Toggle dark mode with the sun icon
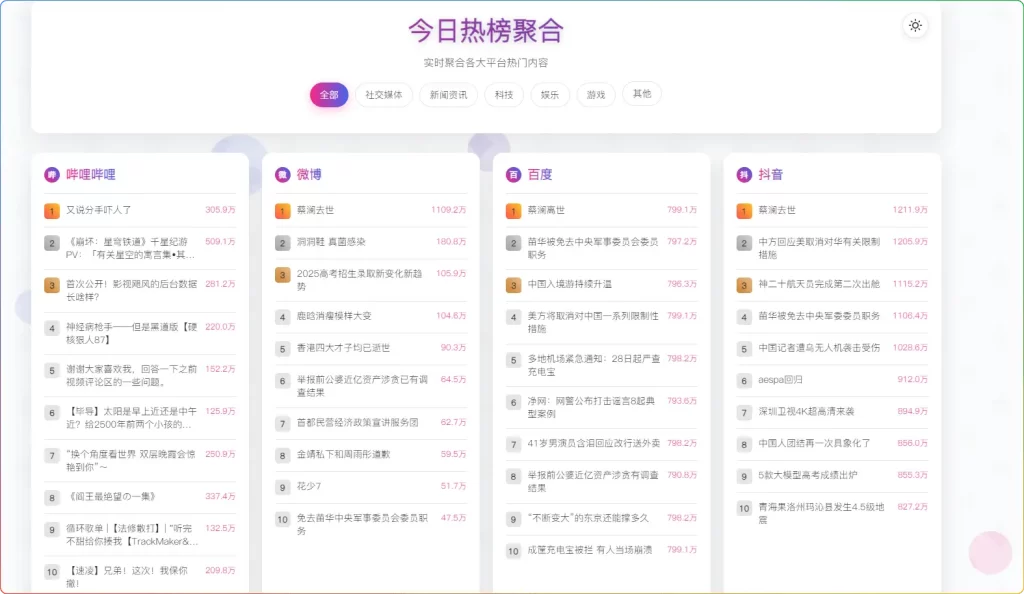The height and width of the screenshot is (594, 1024). pyautogui.click(x=915, y=25)
